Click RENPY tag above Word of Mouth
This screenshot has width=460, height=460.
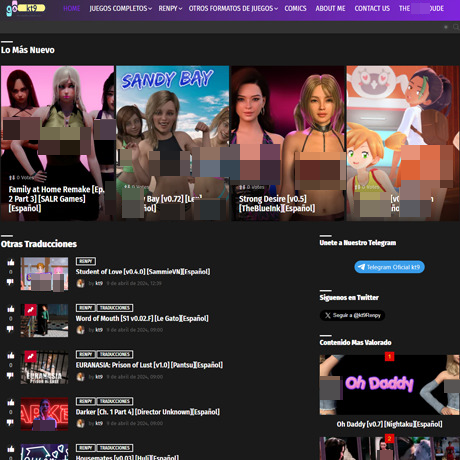86,308
